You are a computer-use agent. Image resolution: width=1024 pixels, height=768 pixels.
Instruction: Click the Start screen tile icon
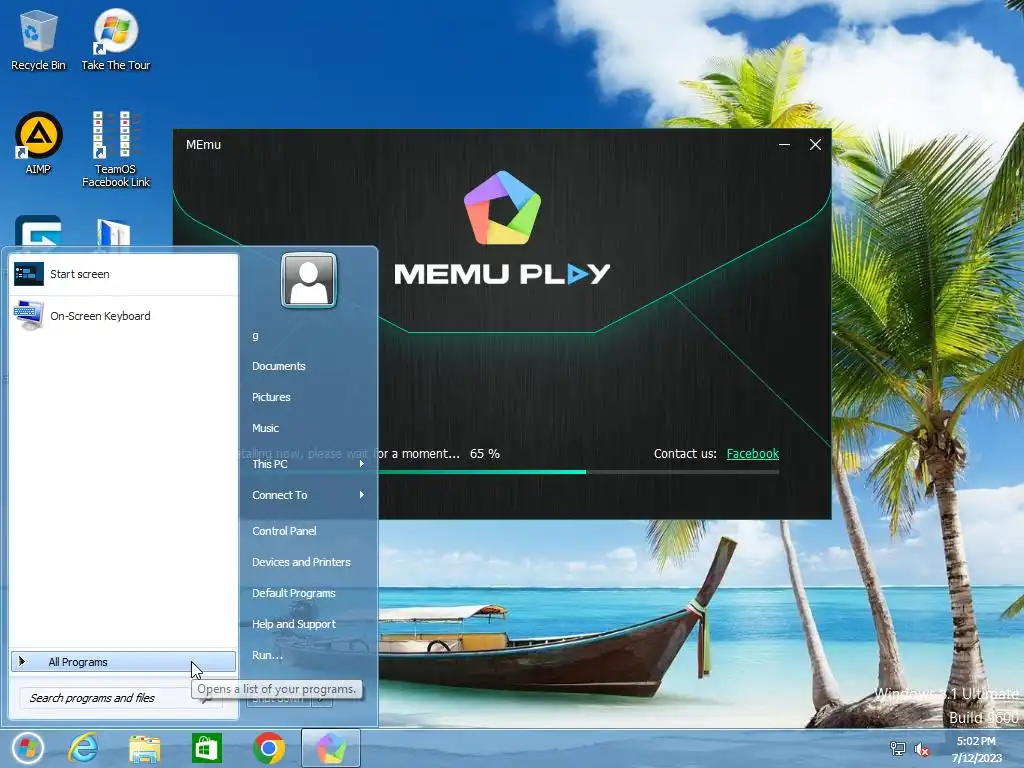pyautogui.click(x=29, y=274)
